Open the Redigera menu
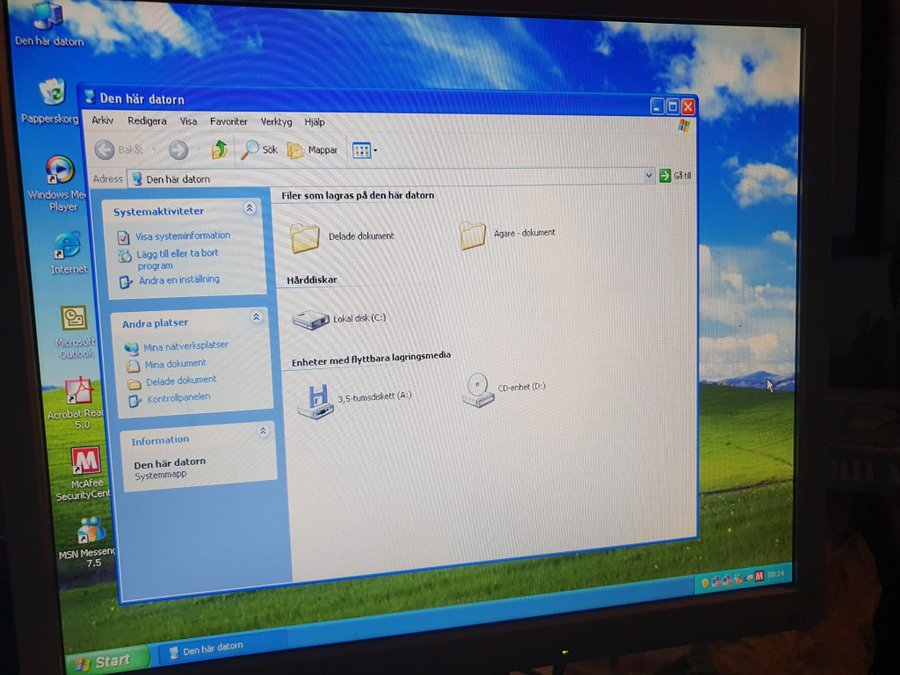 [x=147, y=121]
